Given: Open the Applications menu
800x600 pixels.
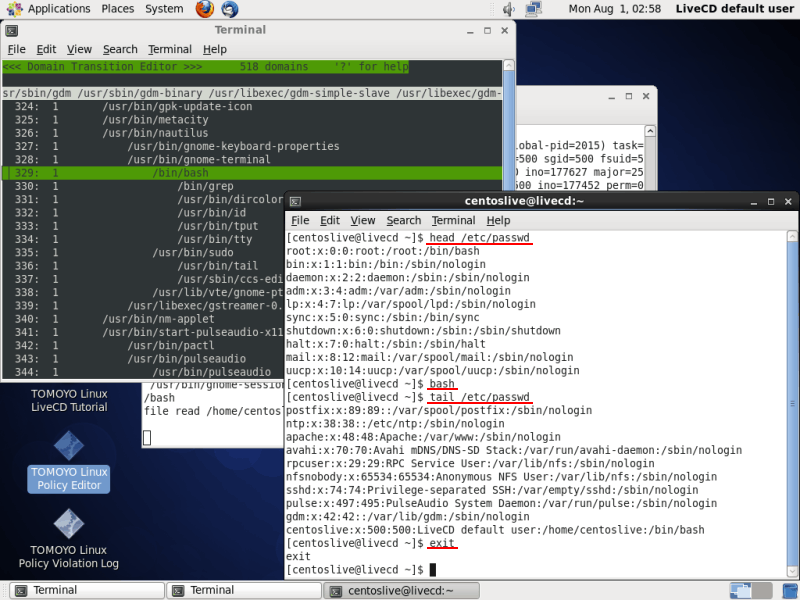Looking at the screenshot, I should coord(59,9).
